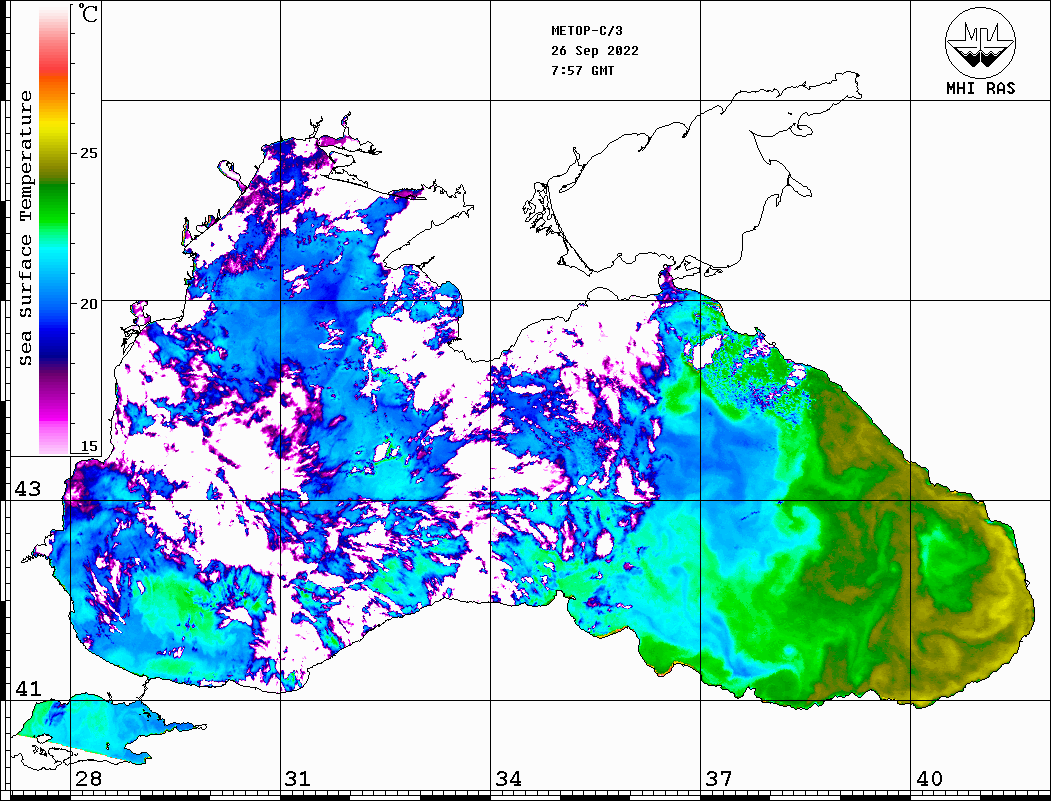Image resolution: width=1051 pixels, height=801 pixels.
Task: Click longitude label 31
Action: click(298, 779)
